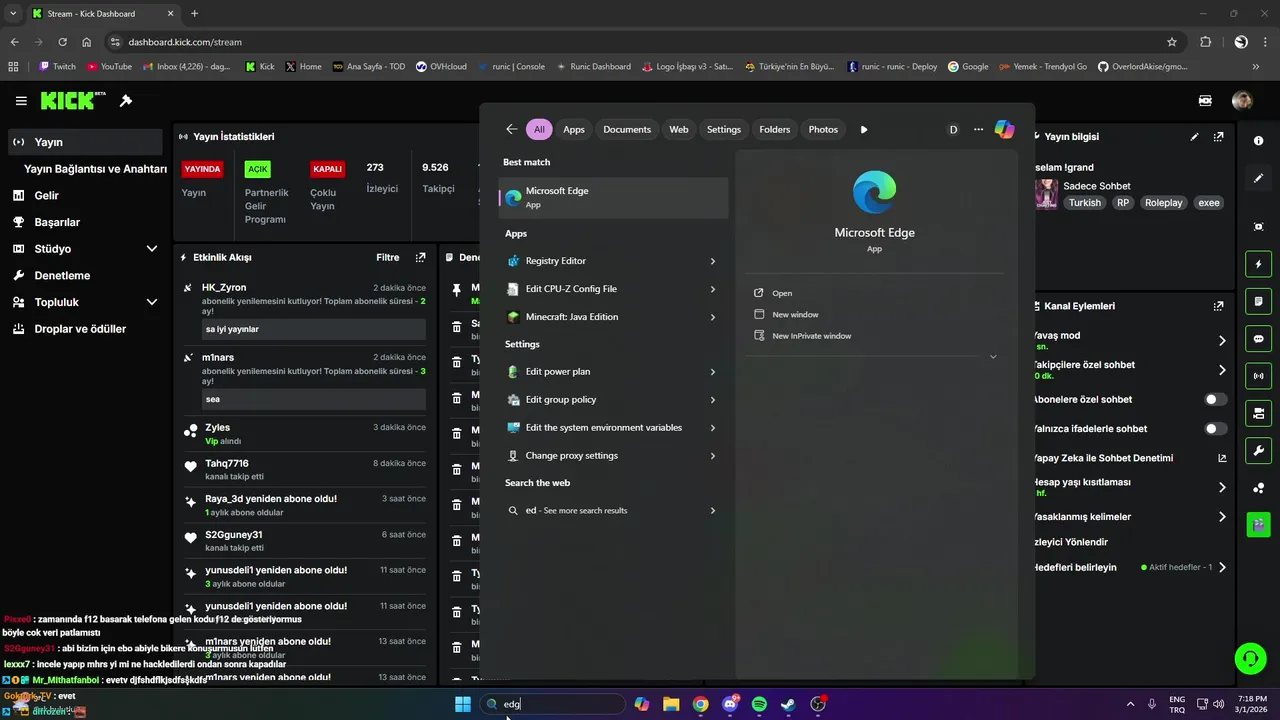This screenshot has width=1280, height=720.
Task: Go back with search panel arrow
Action: click(511, 129)
